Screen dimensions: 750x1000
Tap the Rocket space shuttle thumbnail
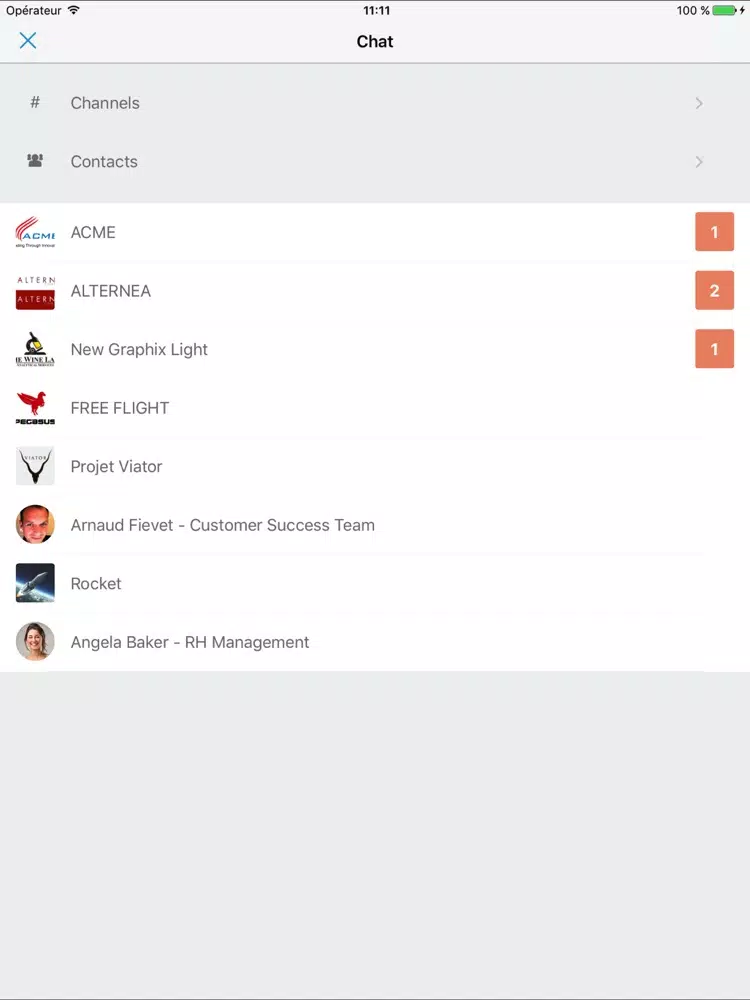35,583
